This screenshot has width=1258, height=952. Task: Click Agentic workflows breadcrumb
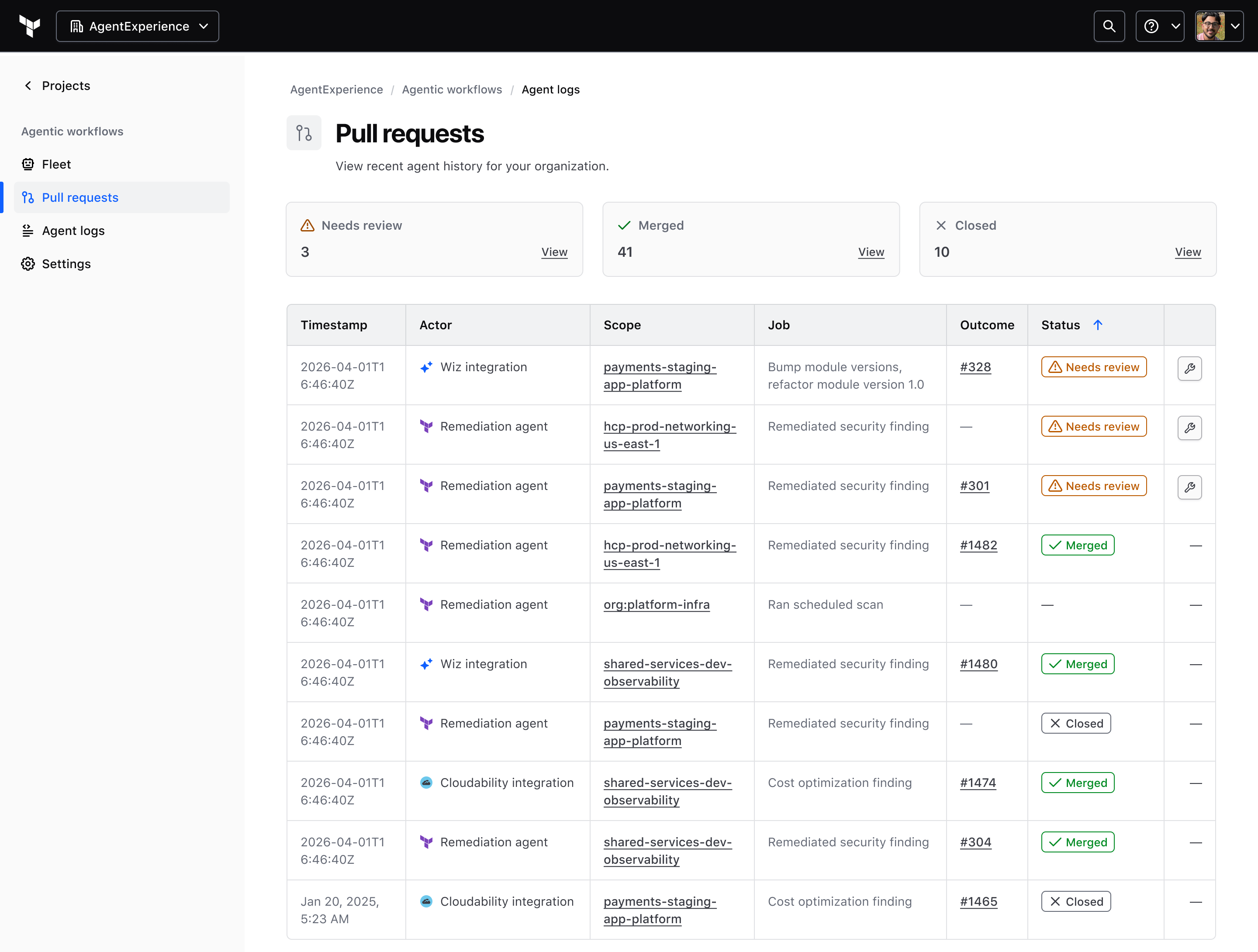[452, 90]
